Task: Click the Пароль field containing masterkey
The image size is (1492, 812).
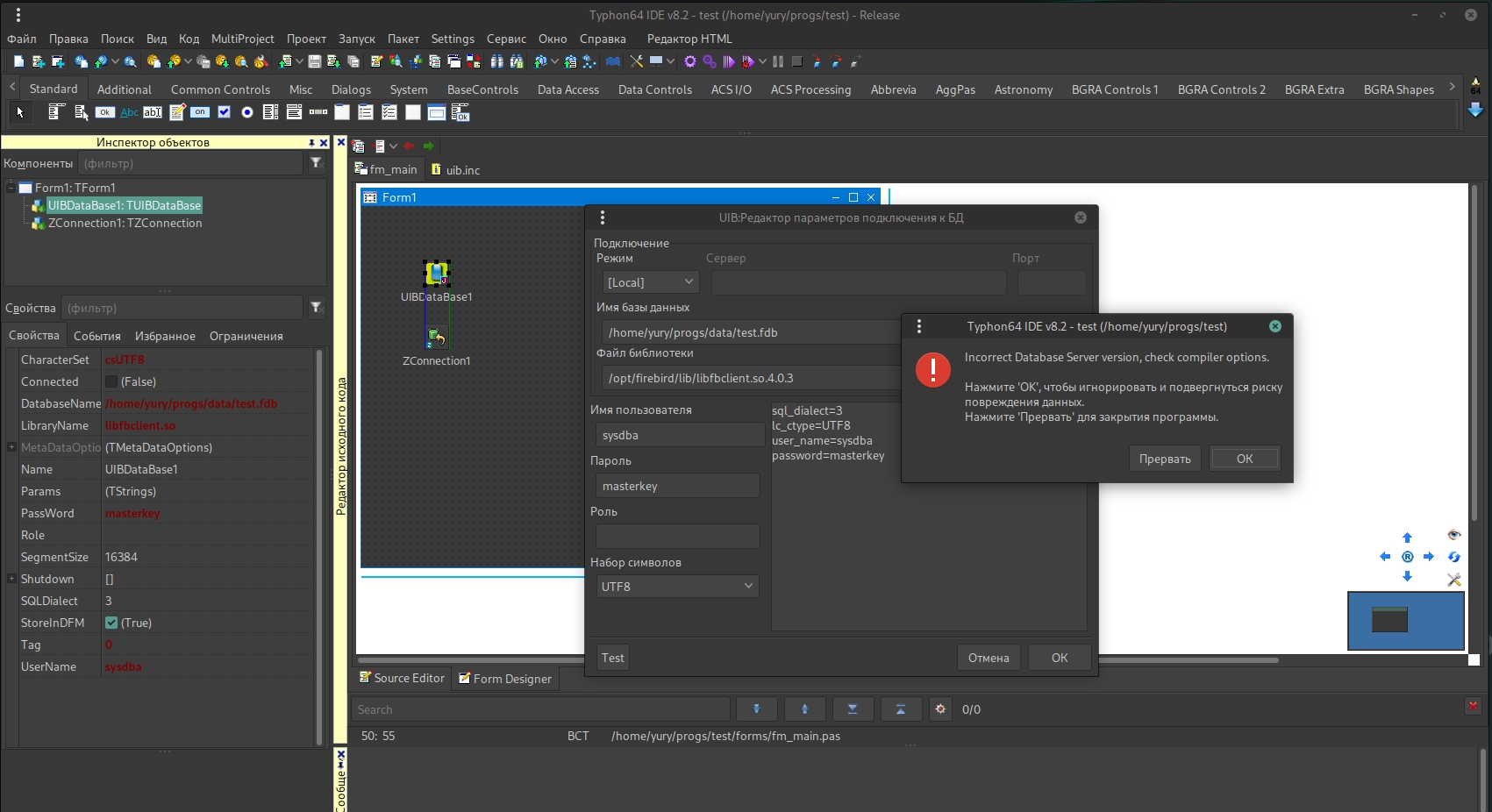Action: pyautogui.click(x=677, y=486)
